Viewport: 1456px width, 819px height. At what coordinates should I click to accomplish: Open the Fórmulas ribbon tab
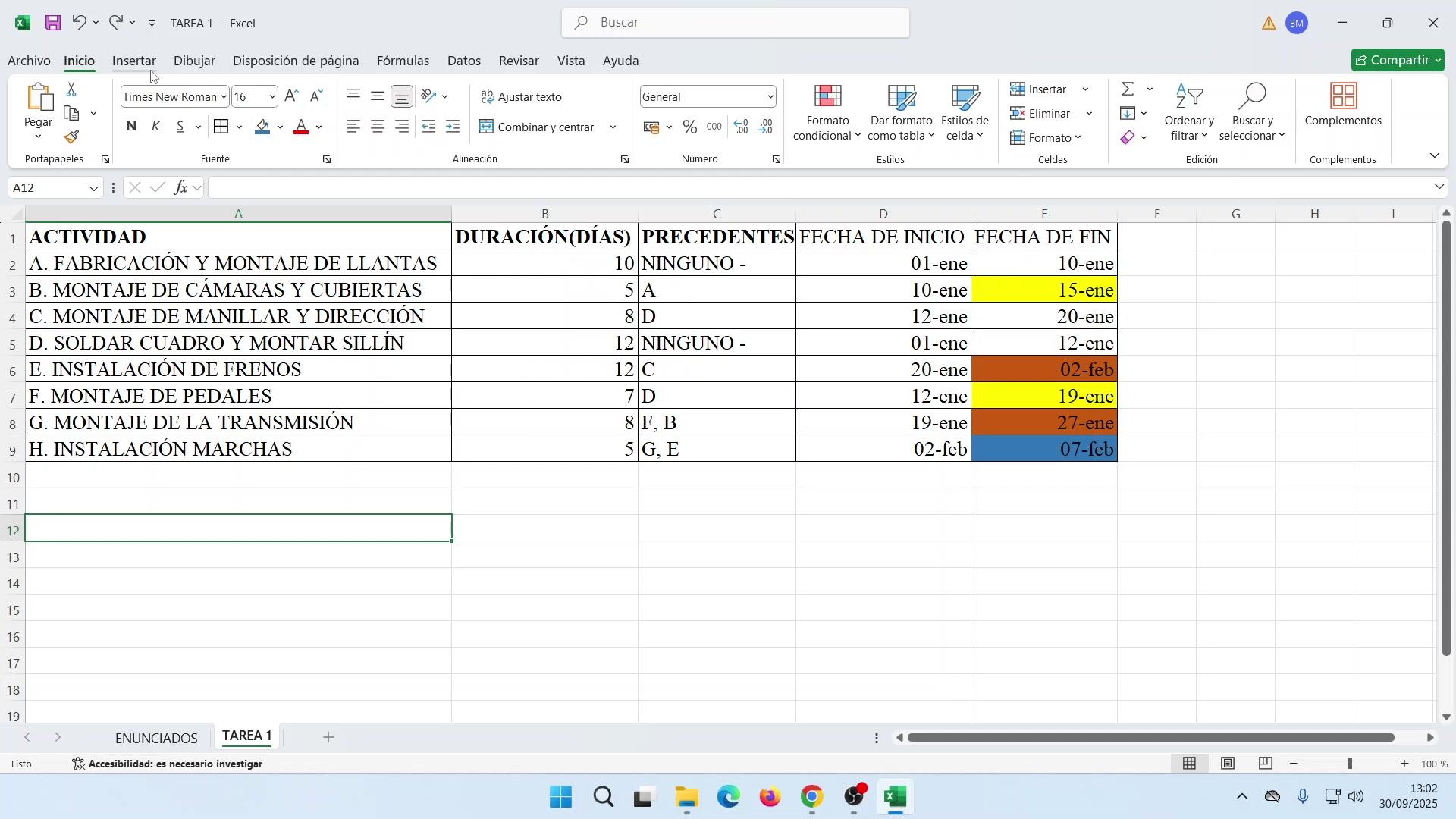coord(403,61)
